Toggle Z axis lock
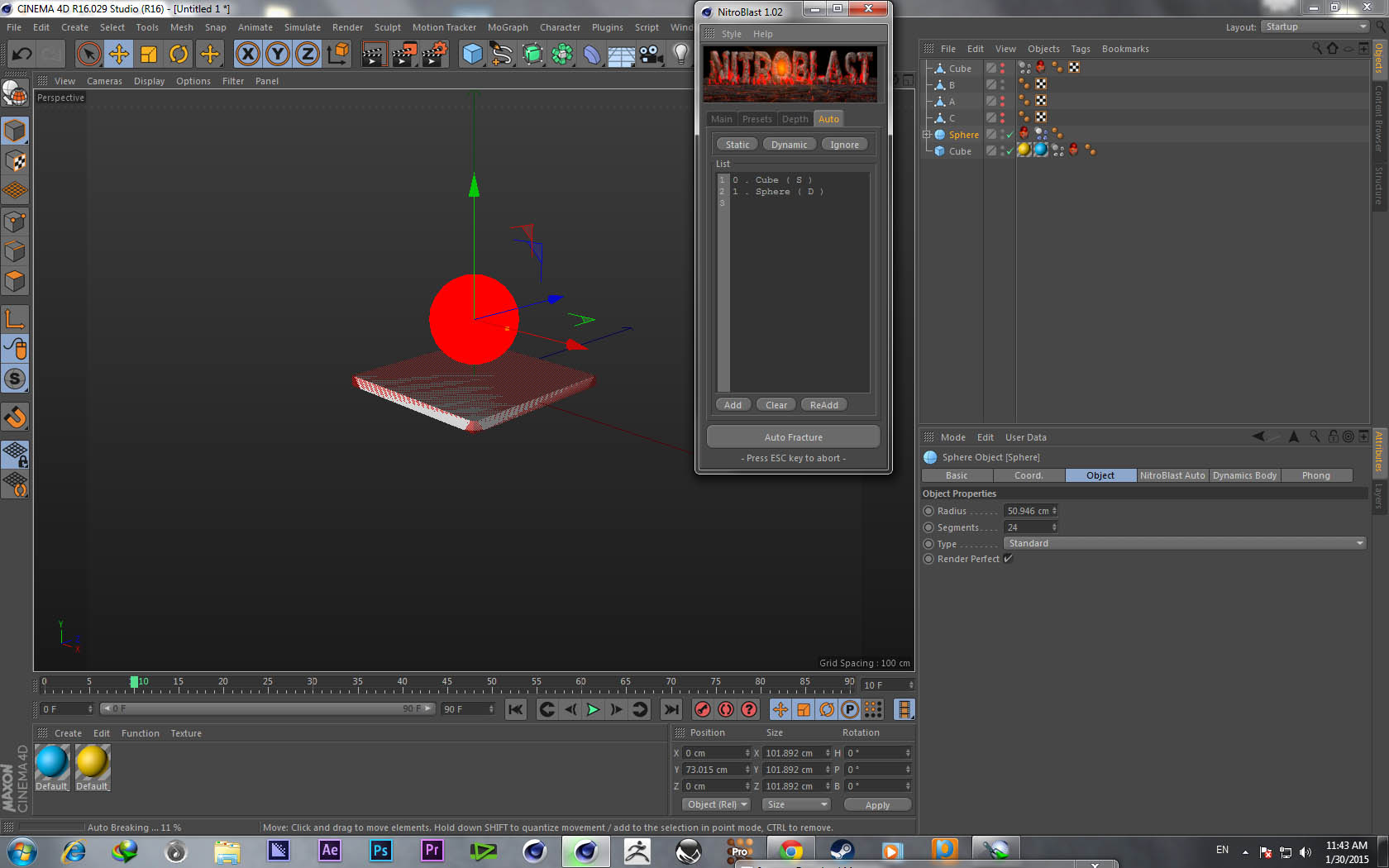The image size is (1389, 868). 308,55
